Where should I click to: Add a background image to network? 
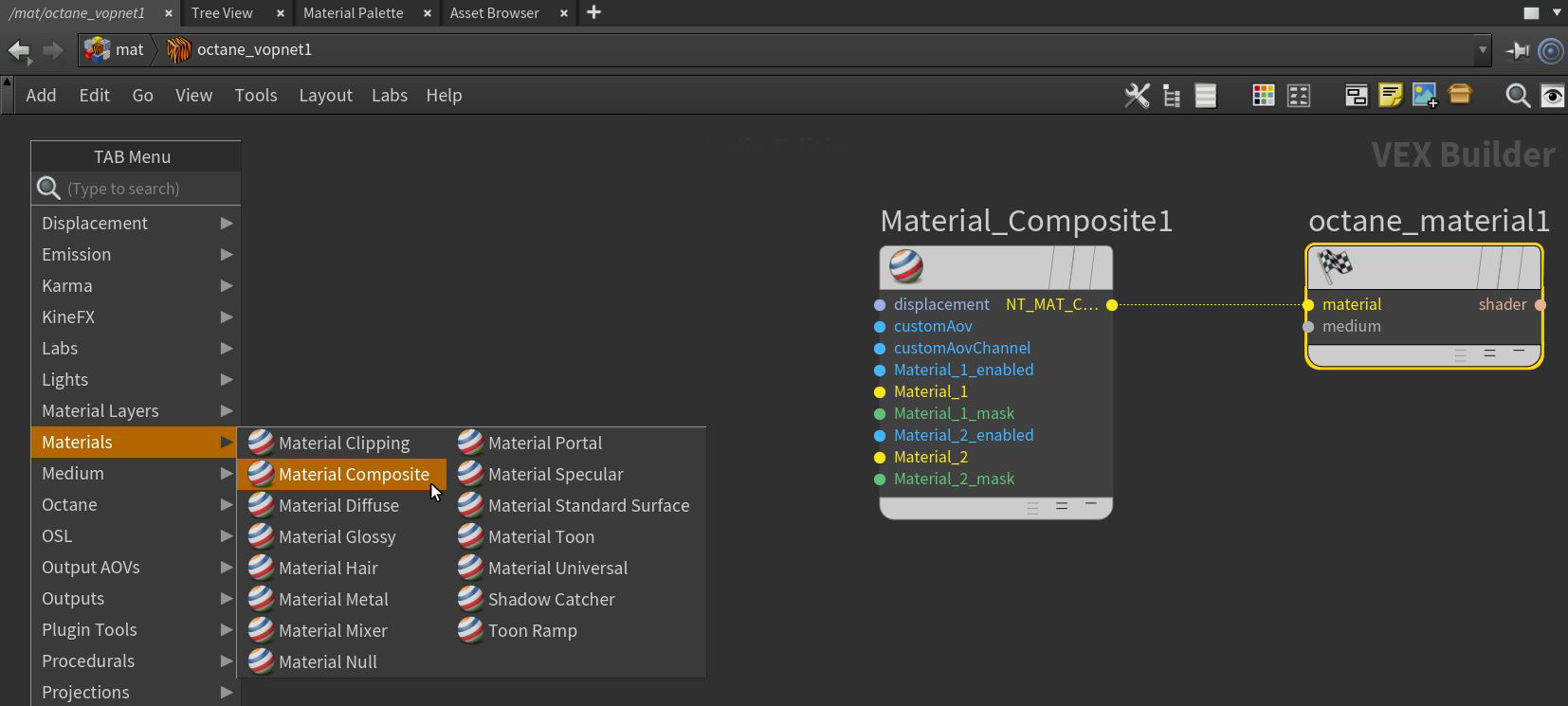coord(1424,96)
